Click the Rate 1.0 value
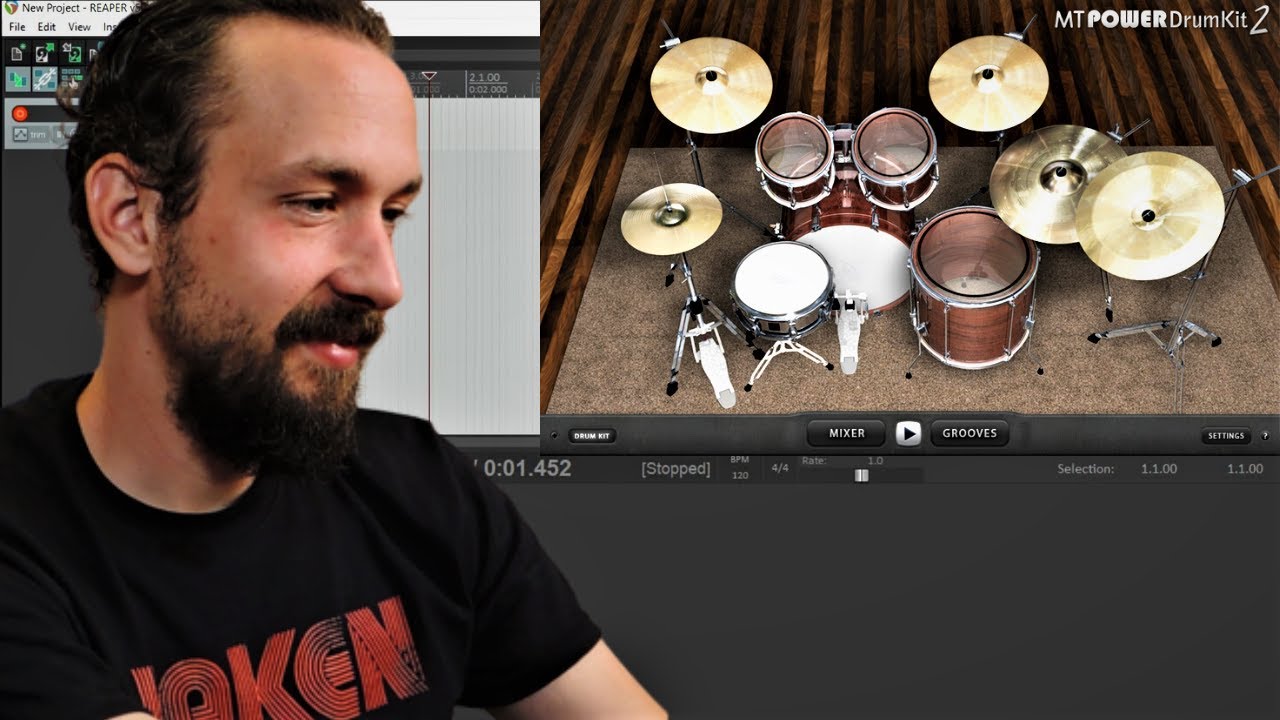 point(876,460)
